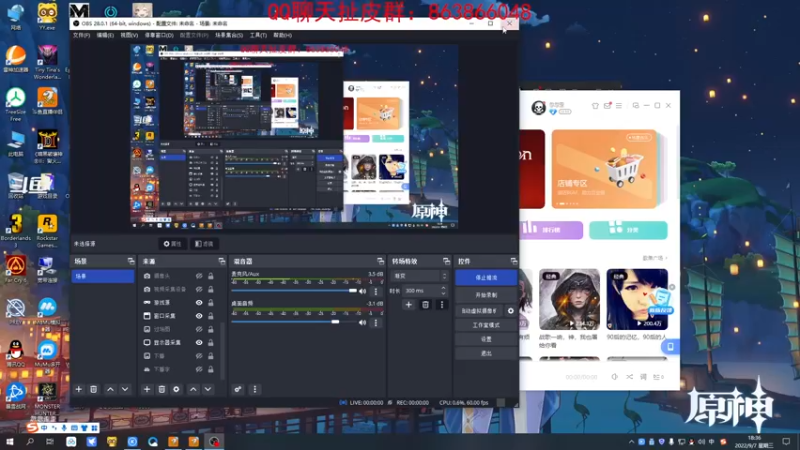Open 视图(V) menu in OBS
Viewport: 800px width, 450px height.
point(129,35)
